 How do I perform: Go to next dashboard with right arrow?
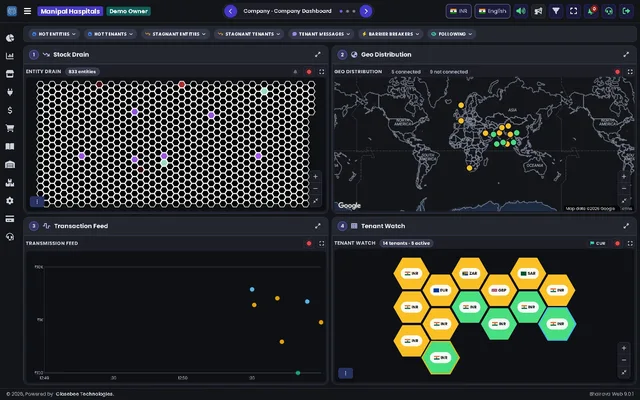pyautogui.click(x=366, y=11)
